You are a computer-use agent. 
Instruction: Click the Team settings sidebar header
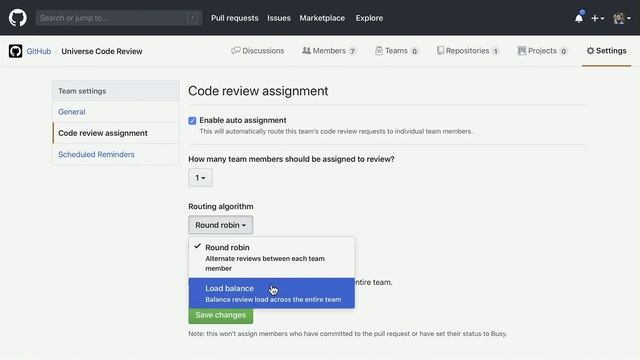coord(116,91)
